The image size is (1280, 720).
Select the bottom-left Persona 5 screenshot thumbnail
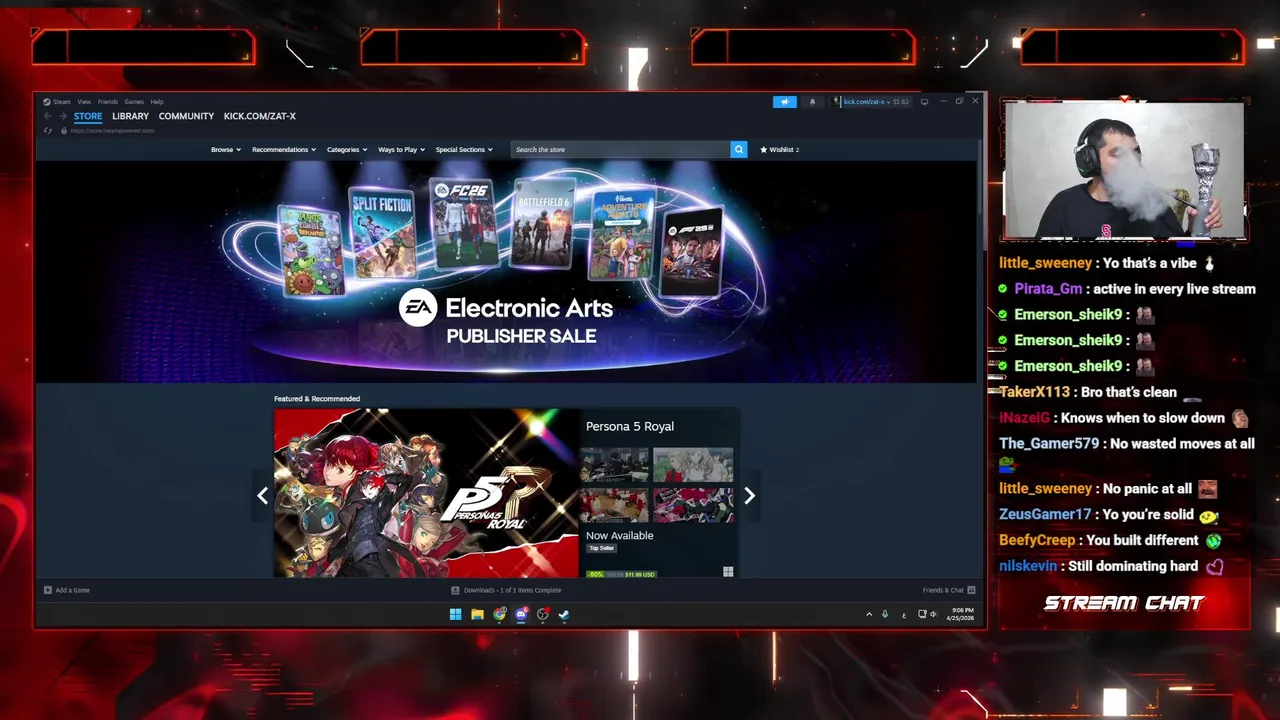point(614,506)
